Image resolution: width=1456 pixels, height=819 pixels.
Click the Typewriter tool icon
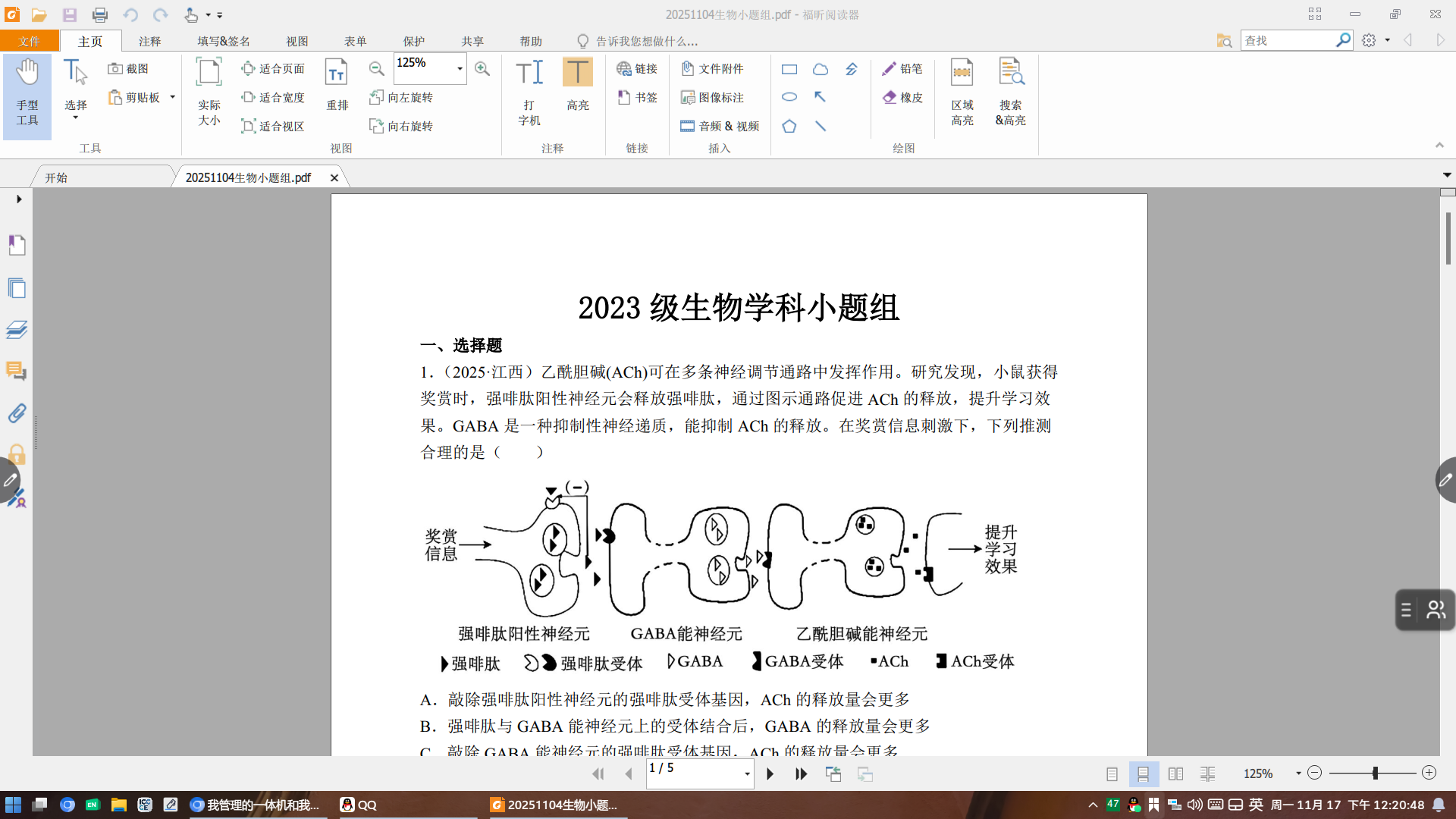click(x=529, y=74)
